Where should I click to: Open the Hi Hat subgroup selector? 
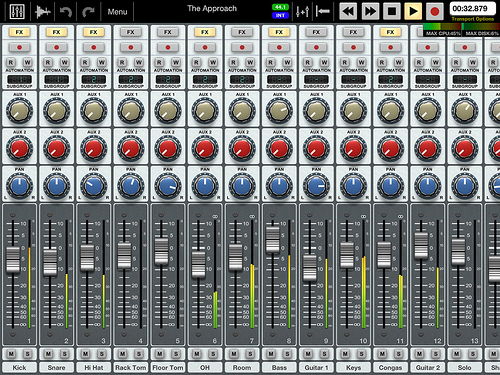[94, 79]
